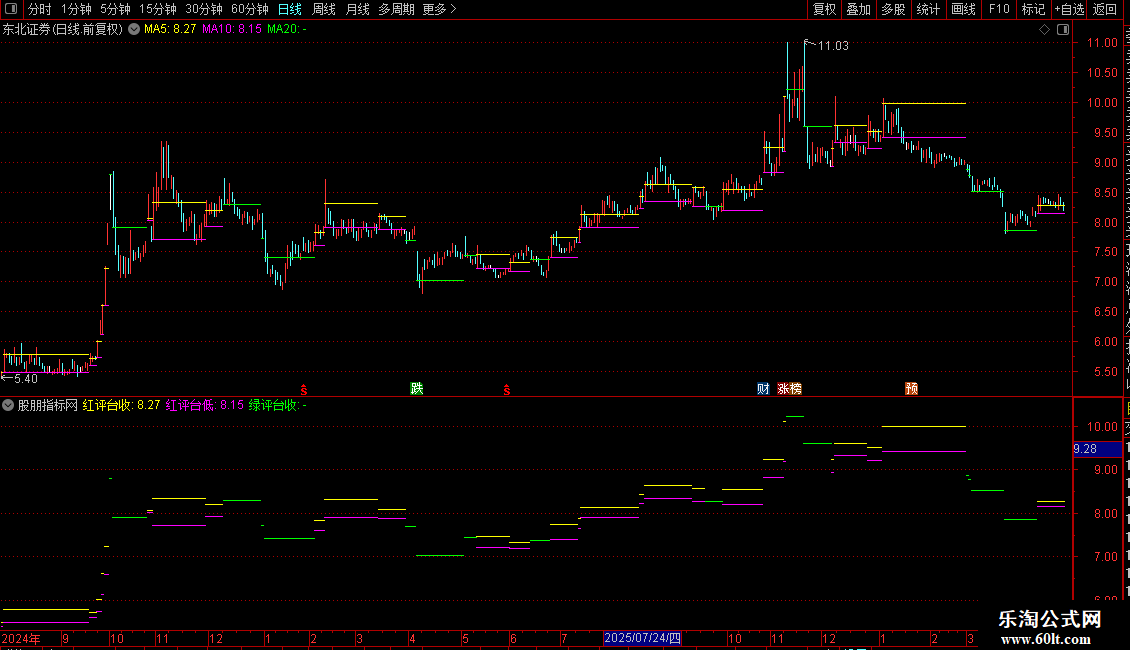Click the highlighted 2025/07/24/四 date marker
1130x650 pixels.
[642, 638]
